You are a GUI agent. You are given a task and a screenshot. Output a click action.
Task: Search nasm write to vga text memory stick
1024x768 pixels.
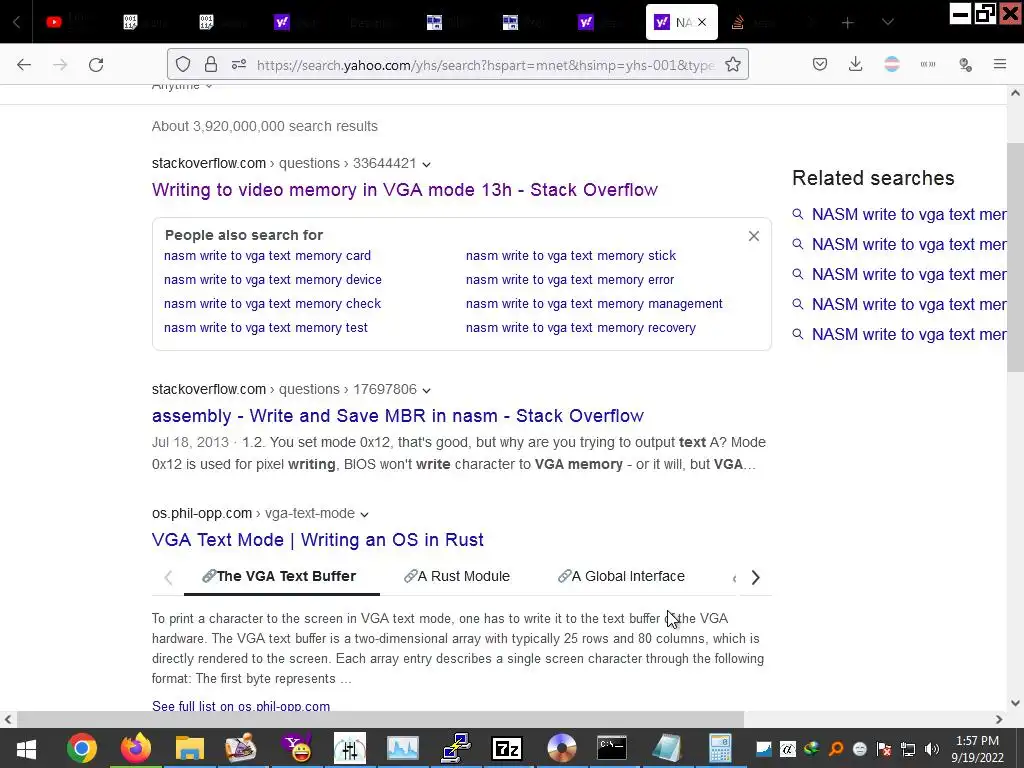click(x=571, y=255)
